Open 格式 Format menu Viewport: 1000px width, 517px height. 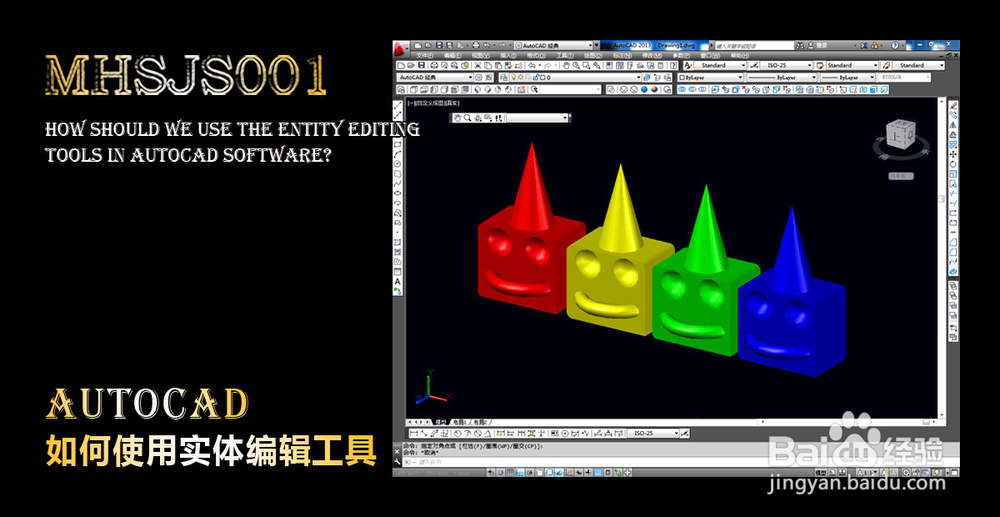pyautogui.click(x=536, y=55)
